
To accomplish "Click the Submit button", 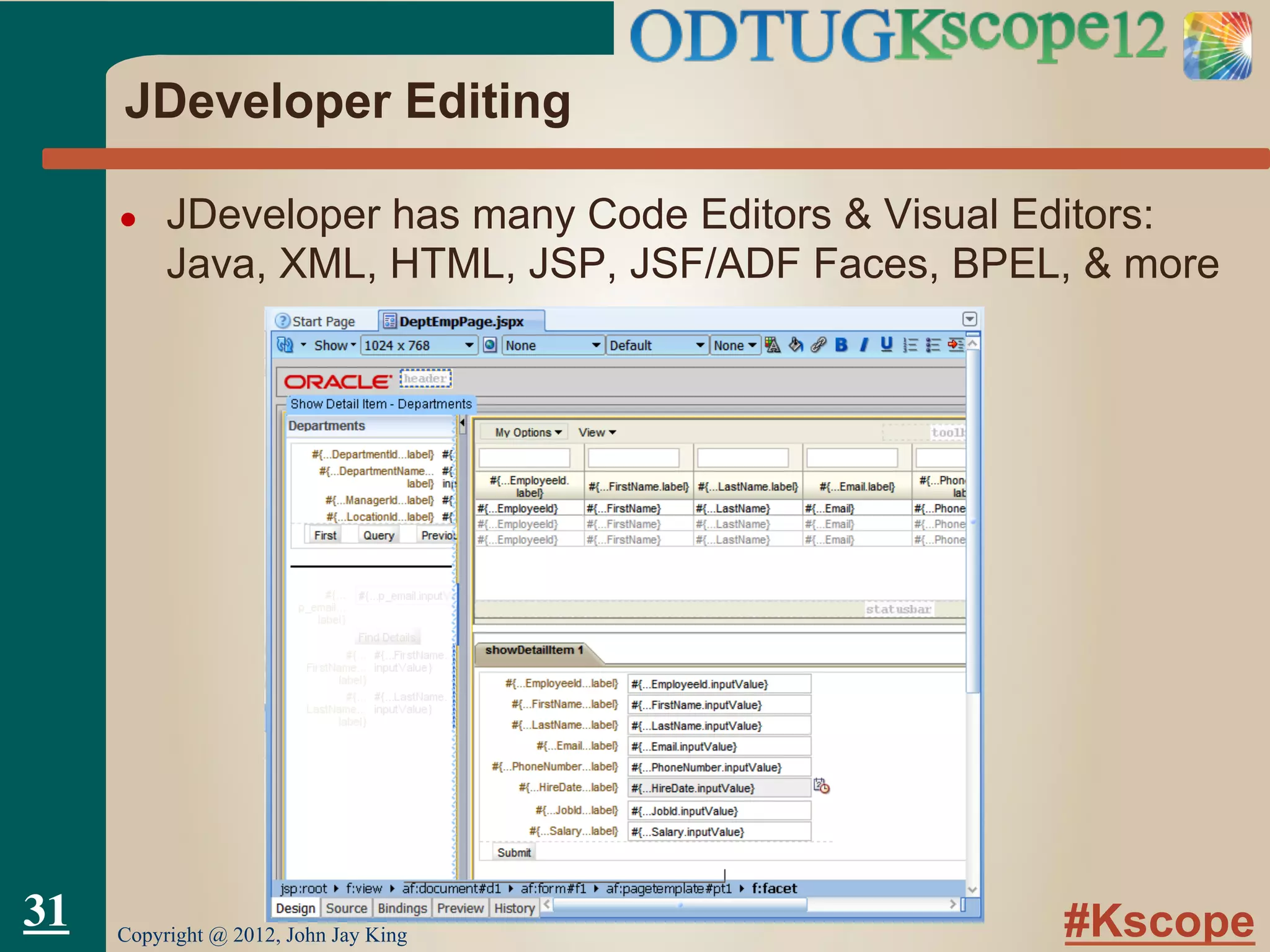I will pyautogui.click(x=514, y=852).
